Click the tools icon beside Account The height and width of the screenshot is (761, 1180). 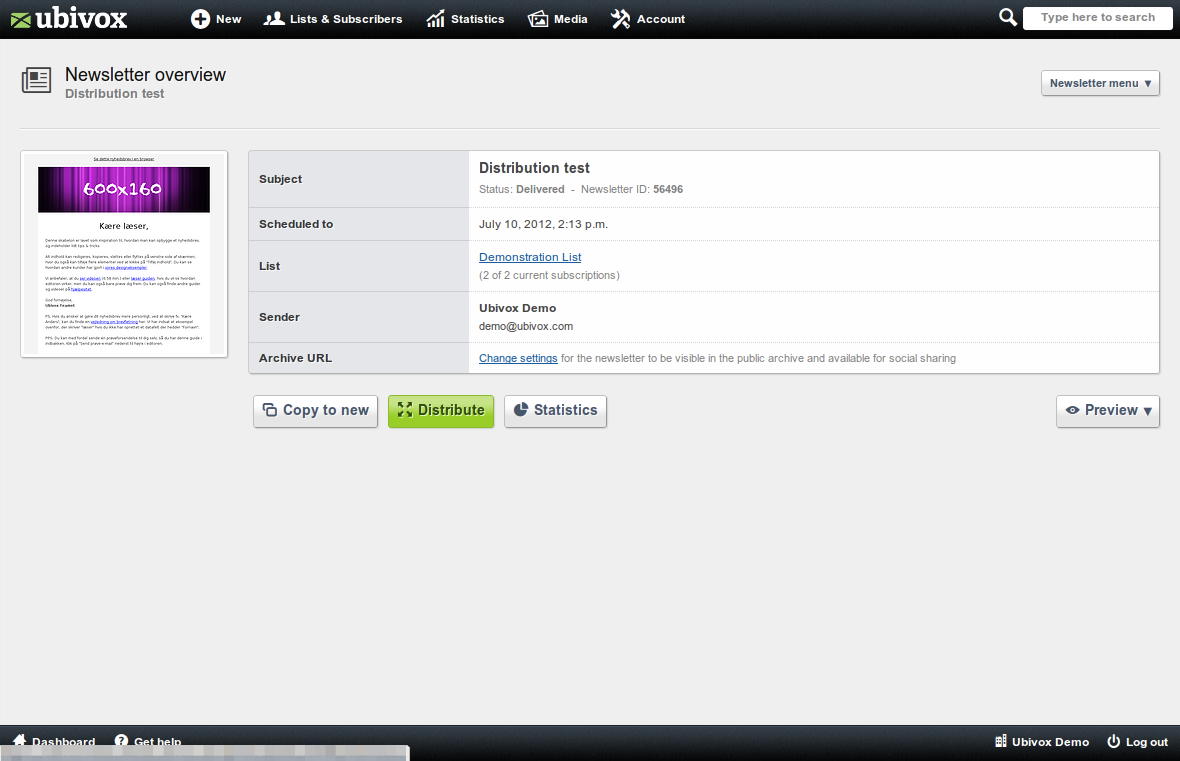coord(620,19)
